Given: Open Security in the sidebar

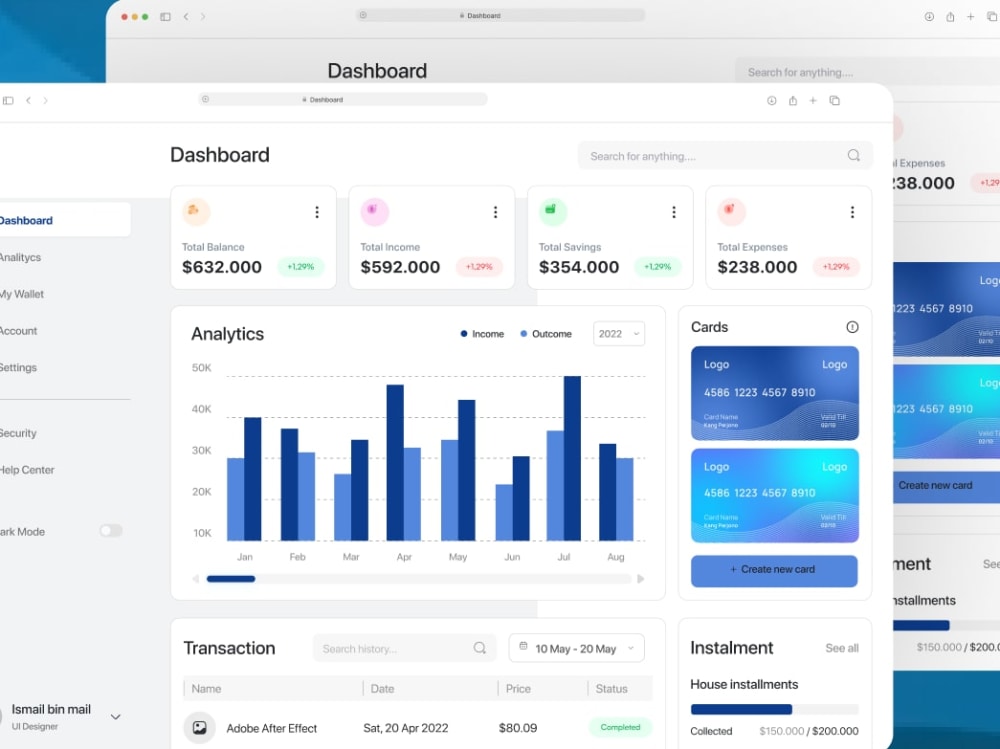Looking at the screenshot, I should click(x=18, y=433).
